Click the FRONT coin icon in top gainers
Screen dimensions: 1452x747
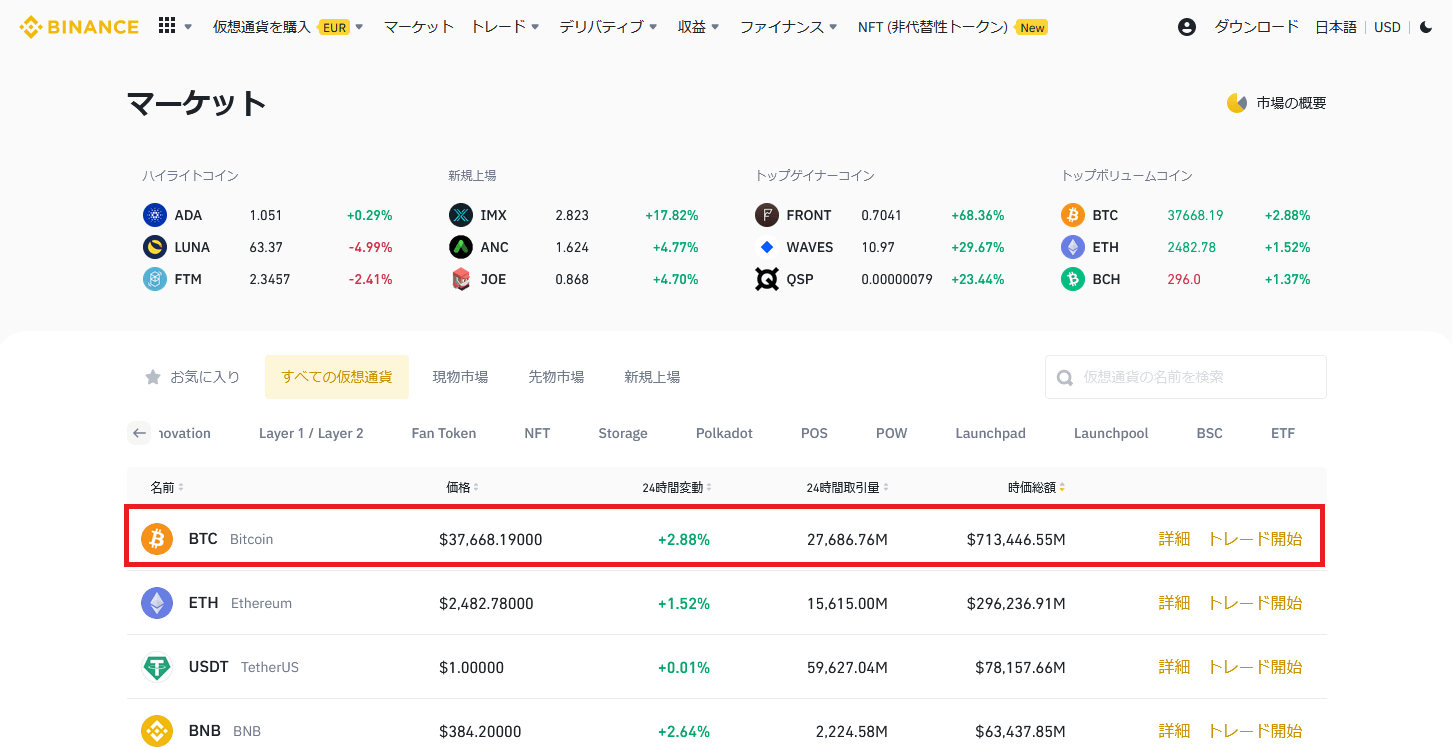(x=767, y=215)
